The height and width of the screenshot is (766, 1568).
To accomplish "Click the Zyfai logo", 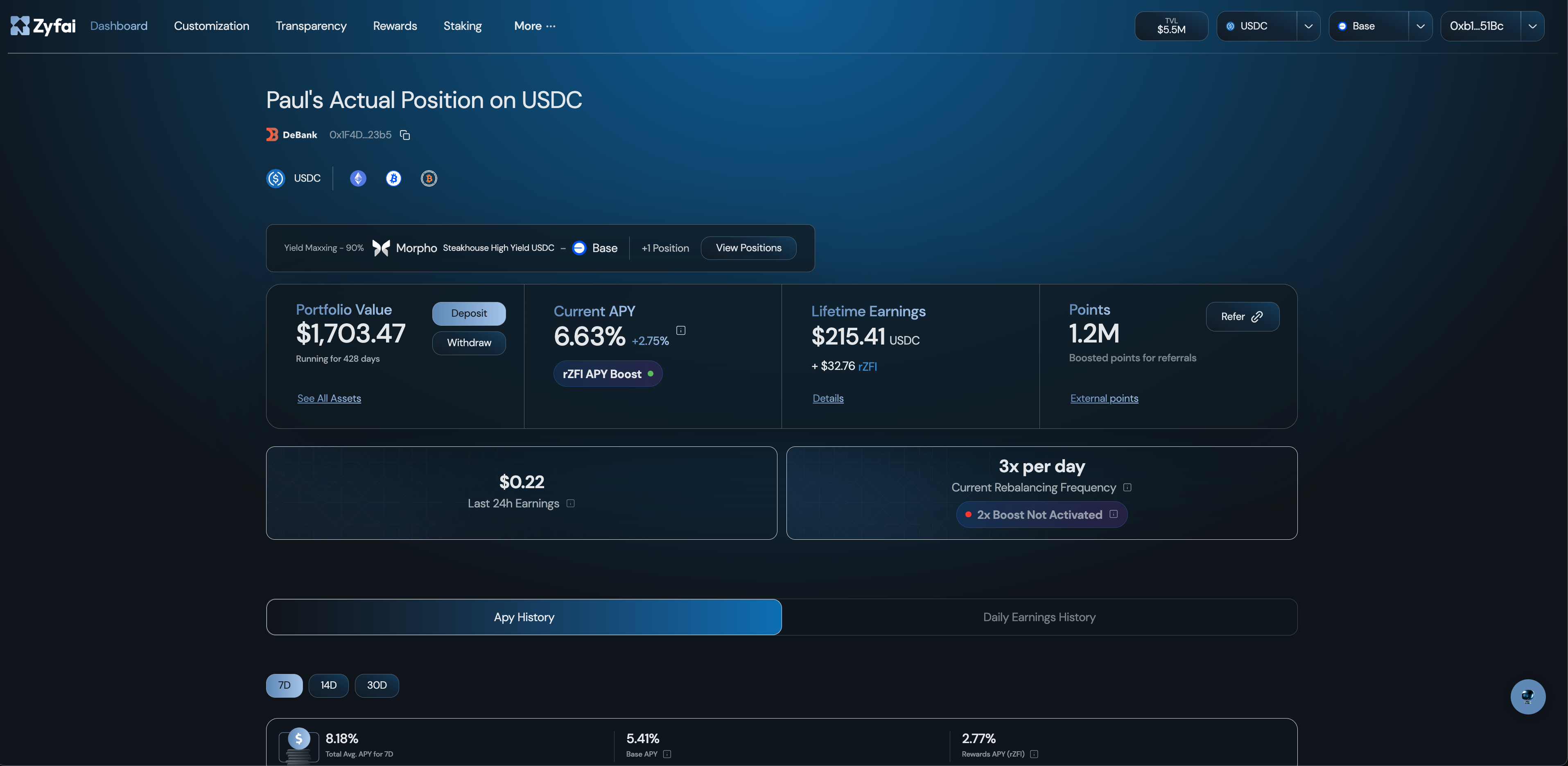I will 43,25.
